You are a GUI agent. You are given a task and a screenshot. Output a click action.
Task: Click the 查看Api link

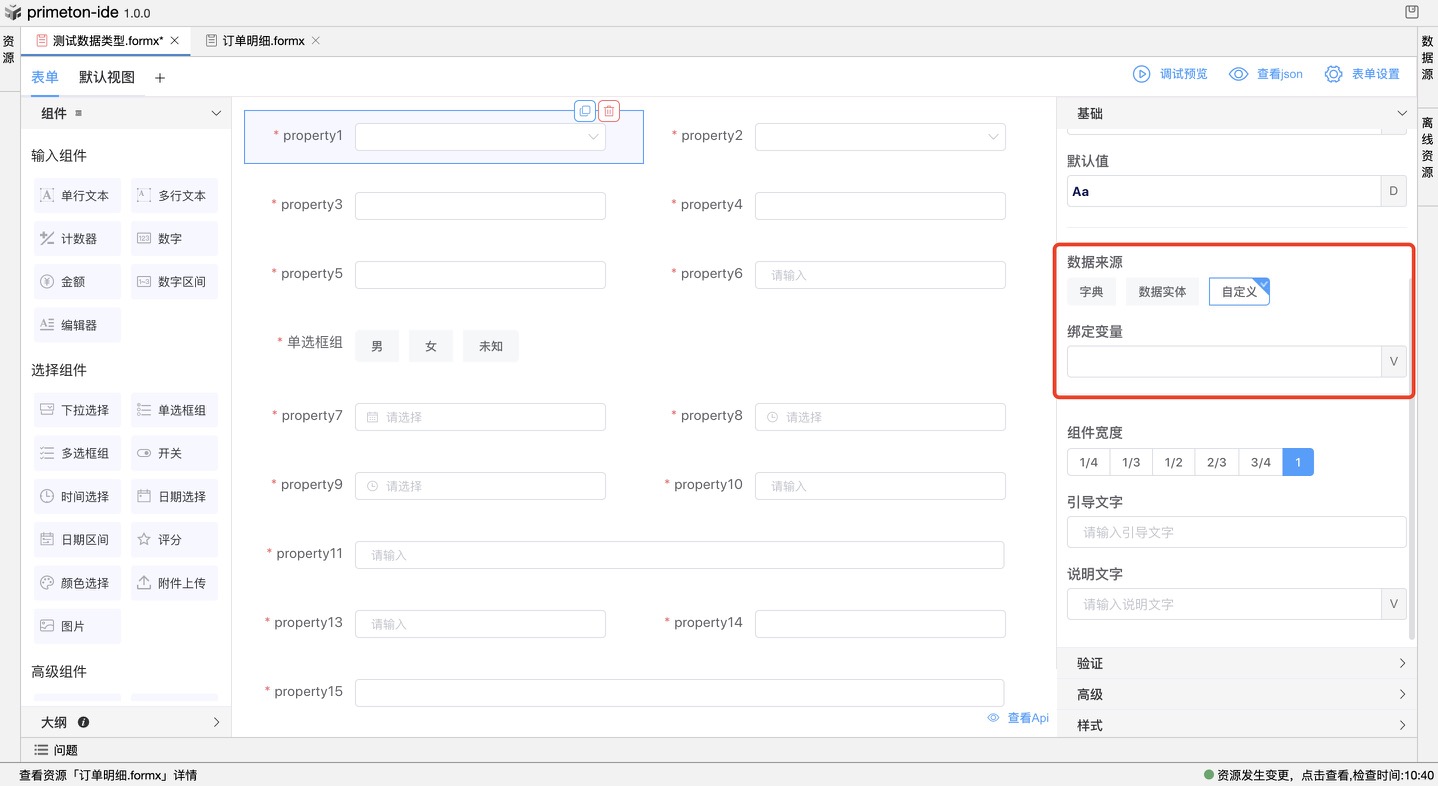(1018, 718)
